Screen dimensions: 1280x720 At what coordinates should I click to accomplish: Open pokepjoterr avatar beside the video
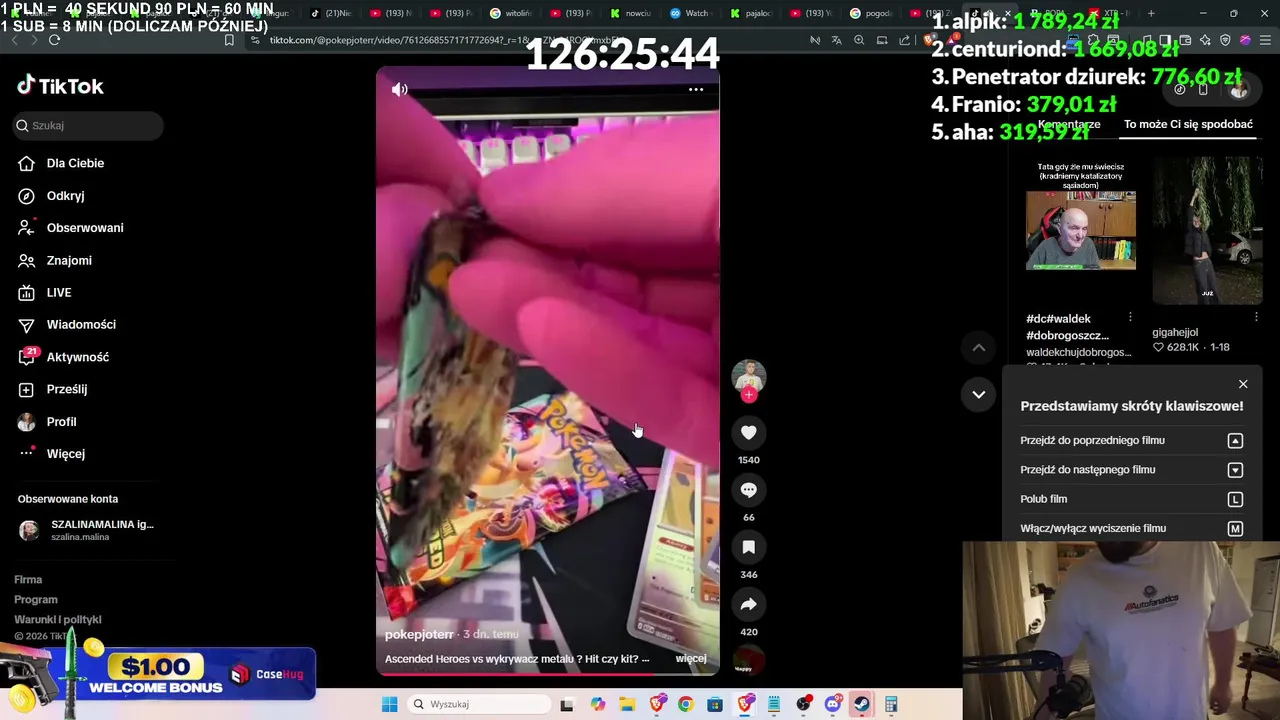coord(749,376)
